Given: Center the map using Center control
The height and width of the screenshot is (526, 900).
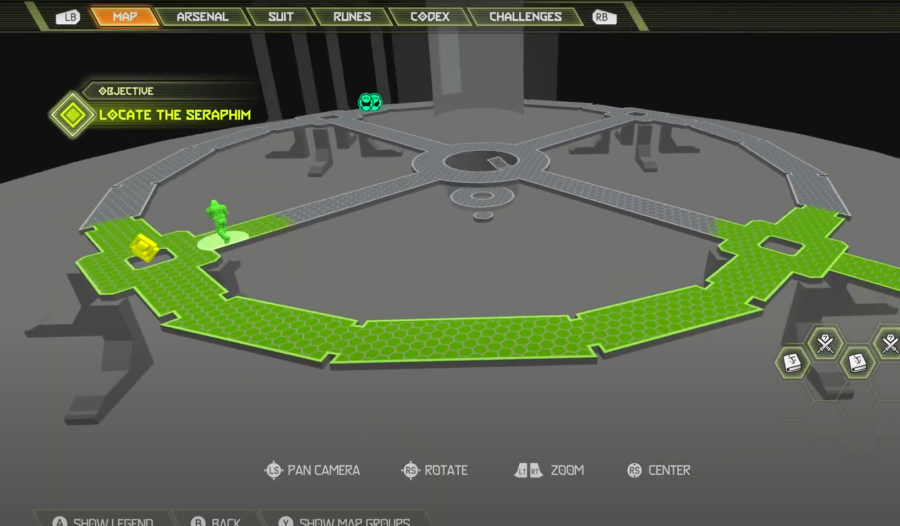Looking at the screenshot, I should (658, 470).
